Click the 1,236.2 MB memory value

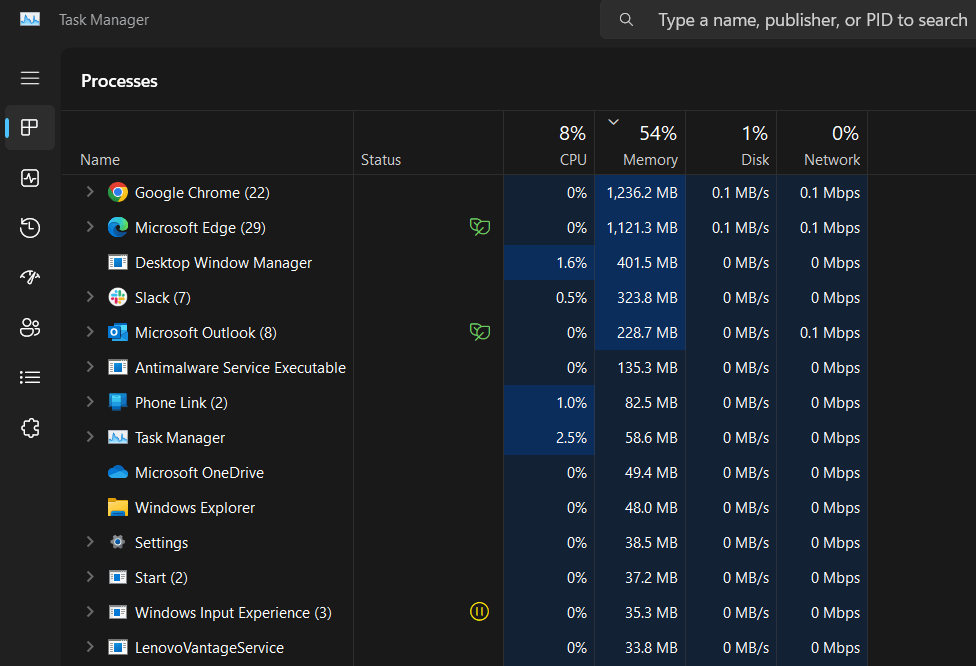coord(642,193)
